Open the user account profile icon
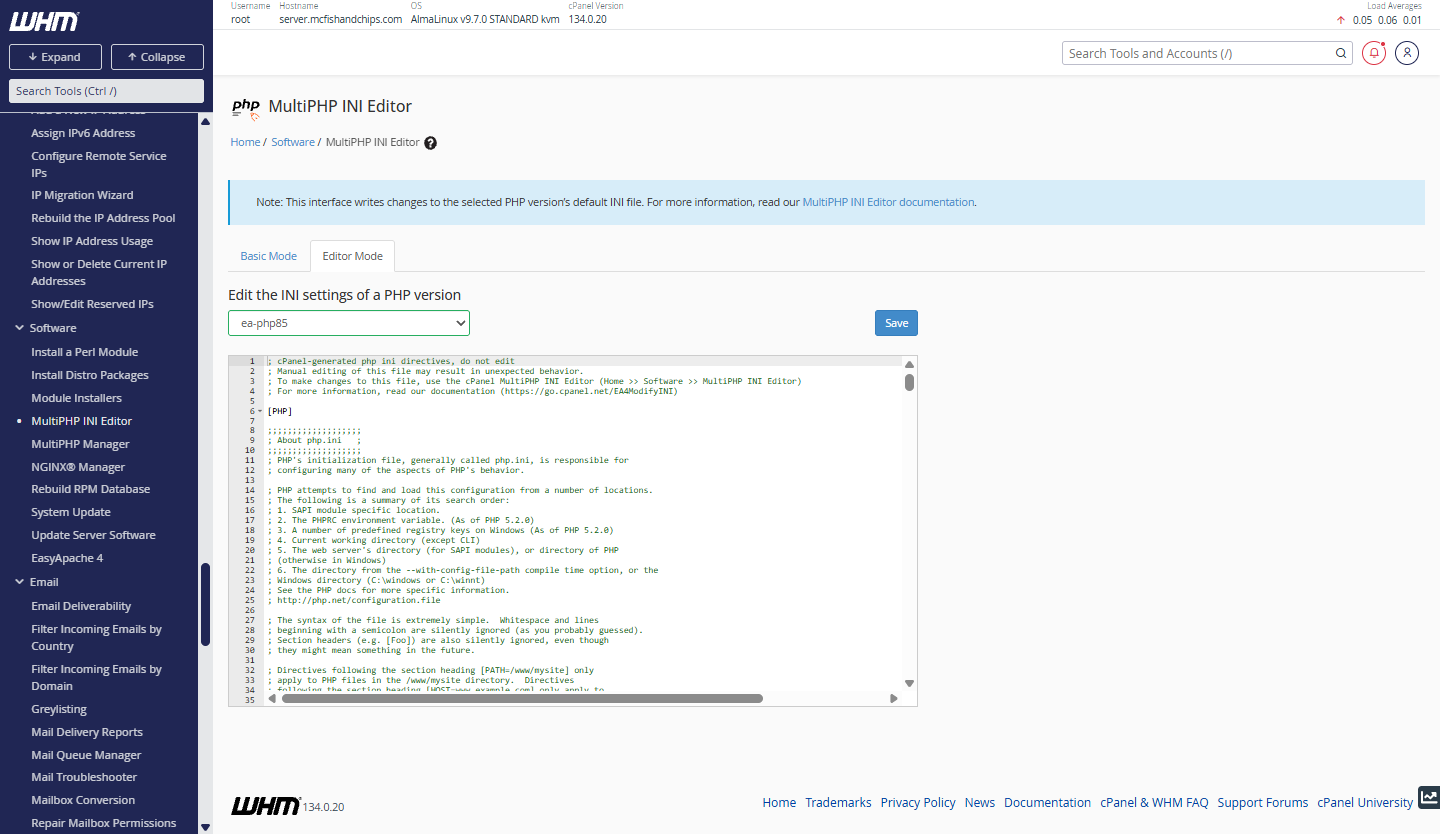The width and height of the screenshot is (1440, 834). point(1407,53)
